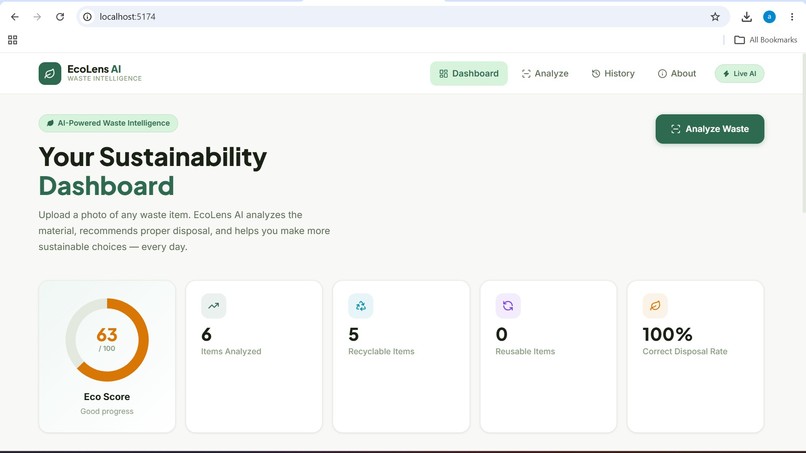Click the Reusable Items refresh icon
This screenshot has height=453, width=806.
pyautogui.click(x=508, y=306)
